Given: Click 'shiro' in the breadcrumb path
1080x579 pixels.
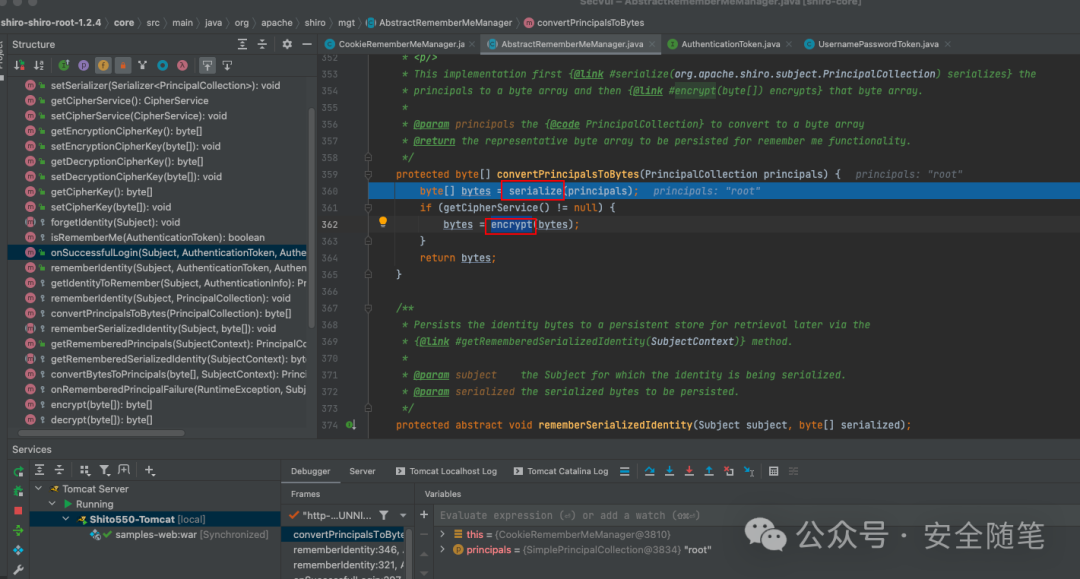Looking at the screenshot, I should [315, 23].
